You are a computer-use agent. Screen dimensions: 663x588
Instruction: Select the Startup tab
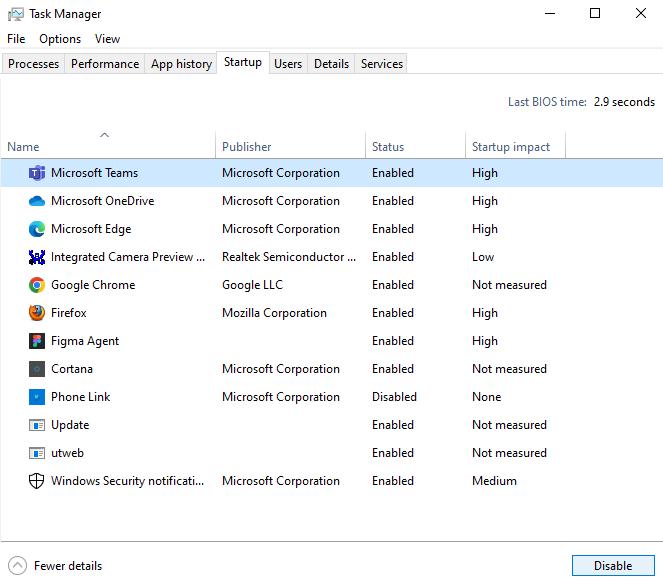click(243, 63)
